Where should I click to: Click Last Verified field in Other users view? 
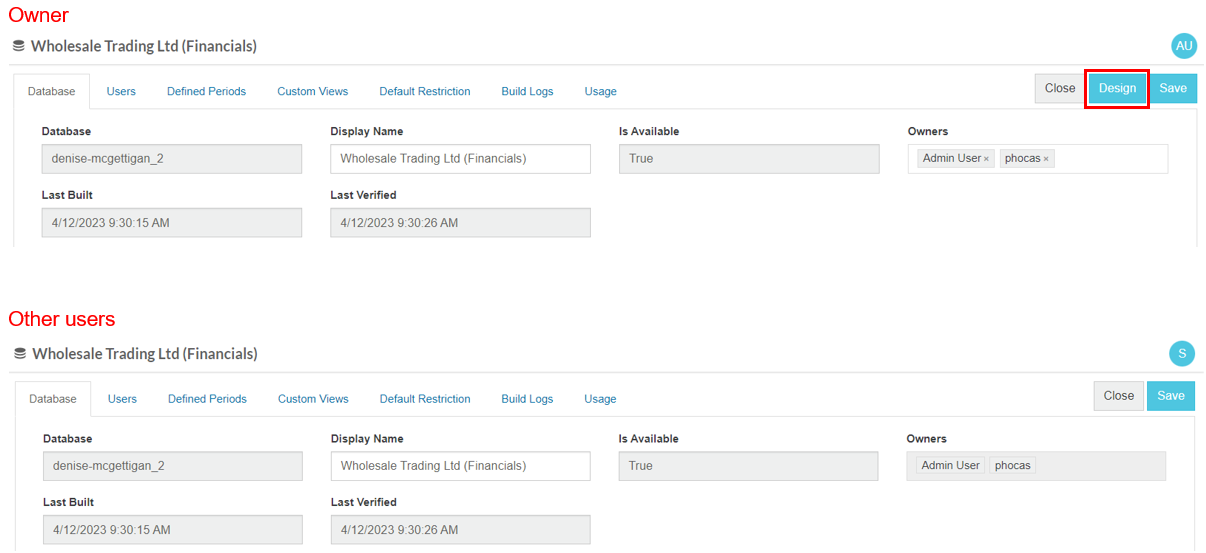pyautogui.click(x=460, y=530)
